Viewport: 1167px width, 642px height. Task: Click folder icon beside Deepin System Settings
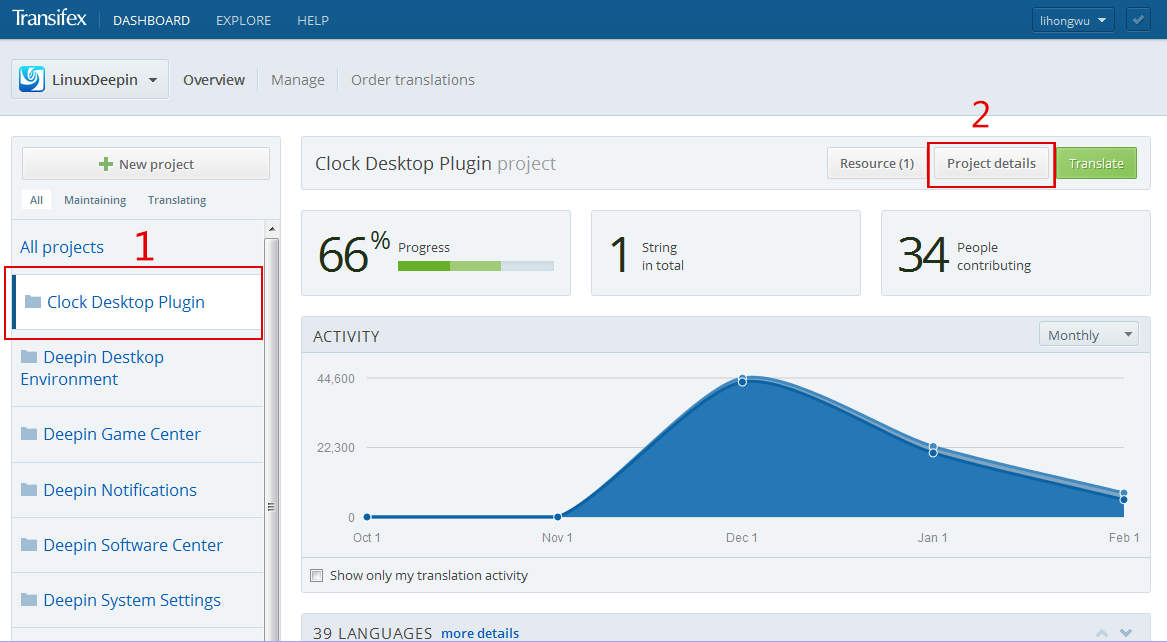[29, 600]
